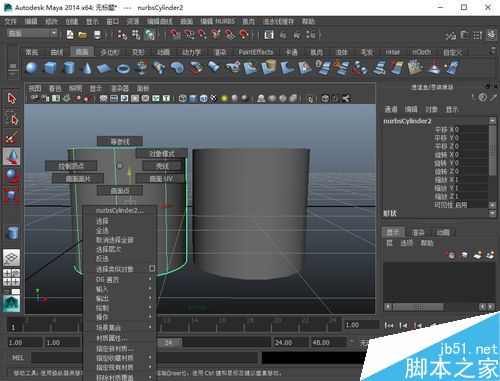Open the 着色 viewport menu
The image size is (500, 381).
click(55, 88)
